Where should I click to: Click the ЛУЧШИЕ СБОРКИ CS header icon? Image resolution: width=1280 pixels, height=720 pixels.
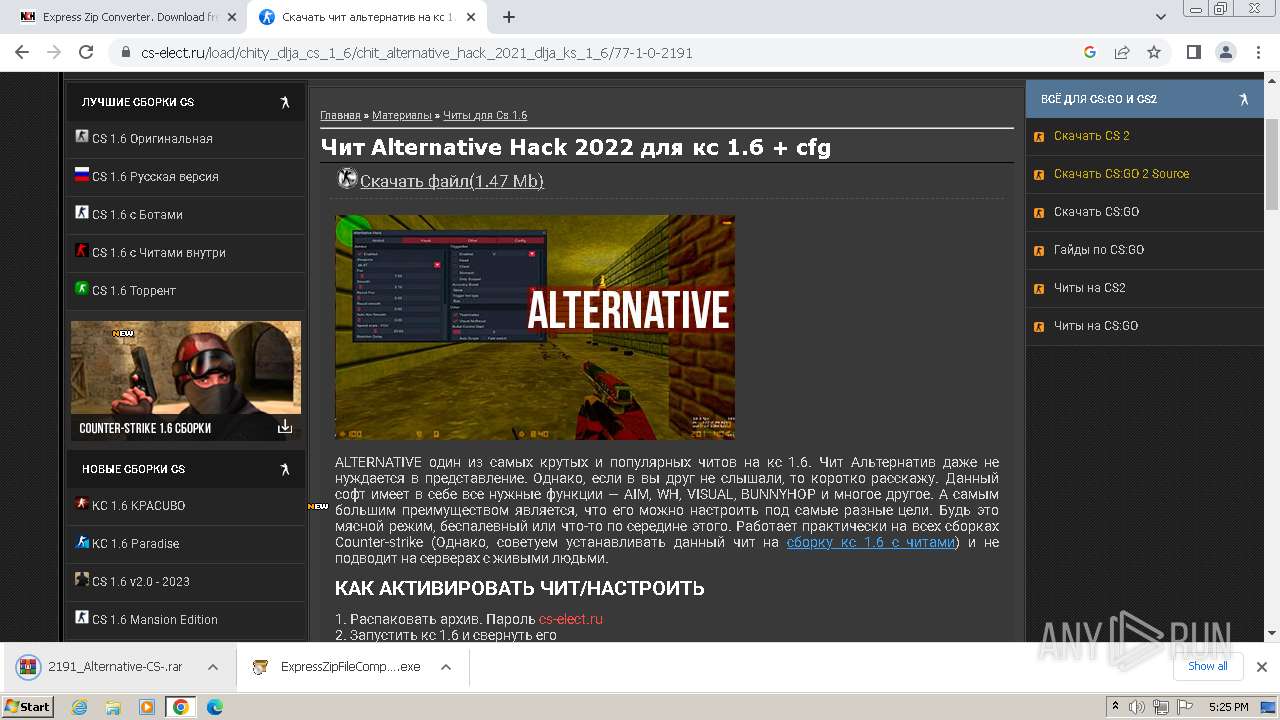285,102
